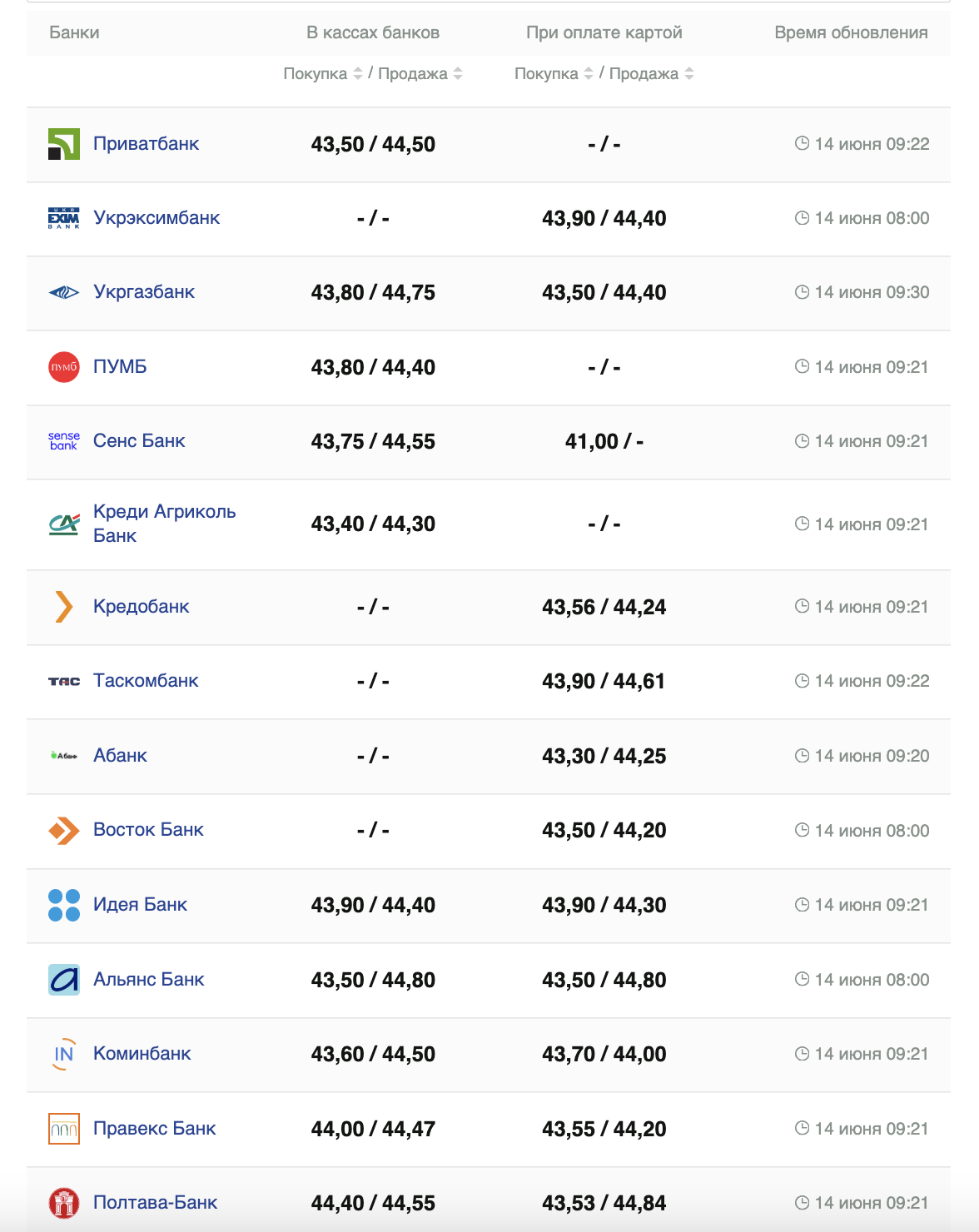Screen dimensions: 979x1232
Task: Click the clock icon in Абанк row
Action: [802, 756]
